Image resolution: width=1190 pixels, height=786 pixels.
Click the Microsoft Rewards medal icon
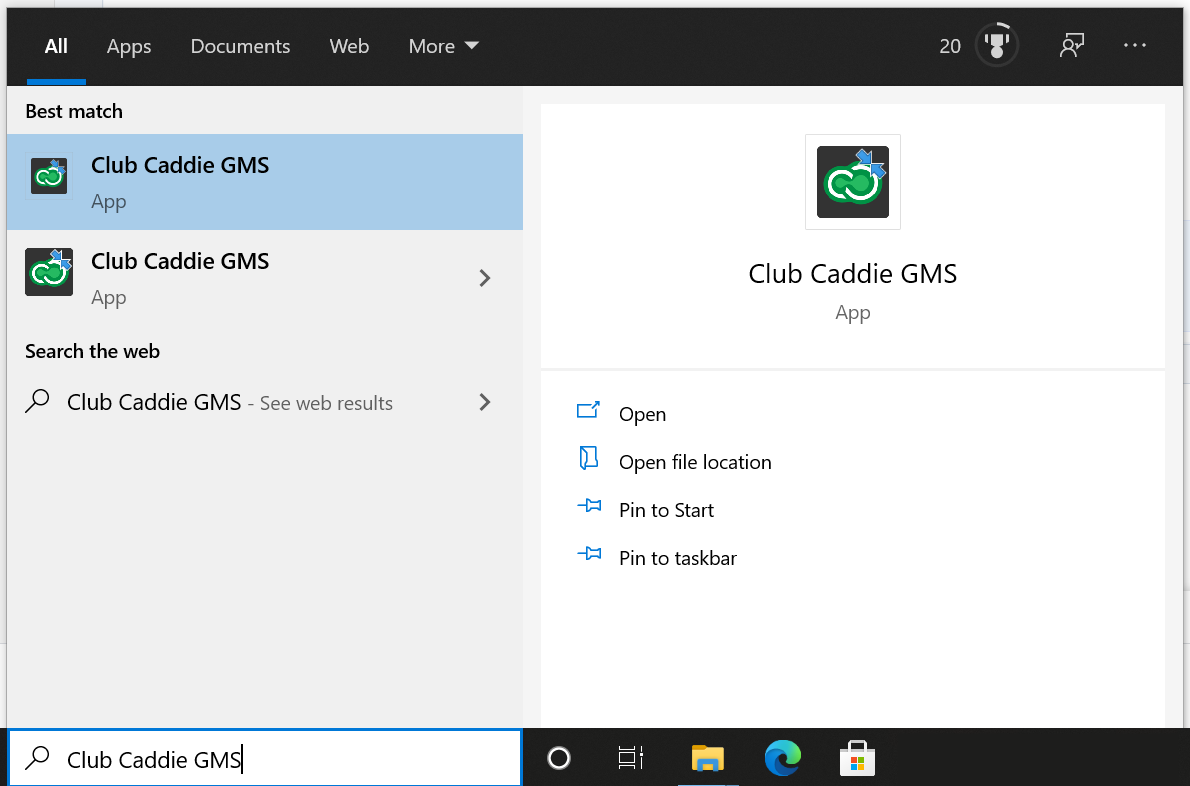[996, 45]
